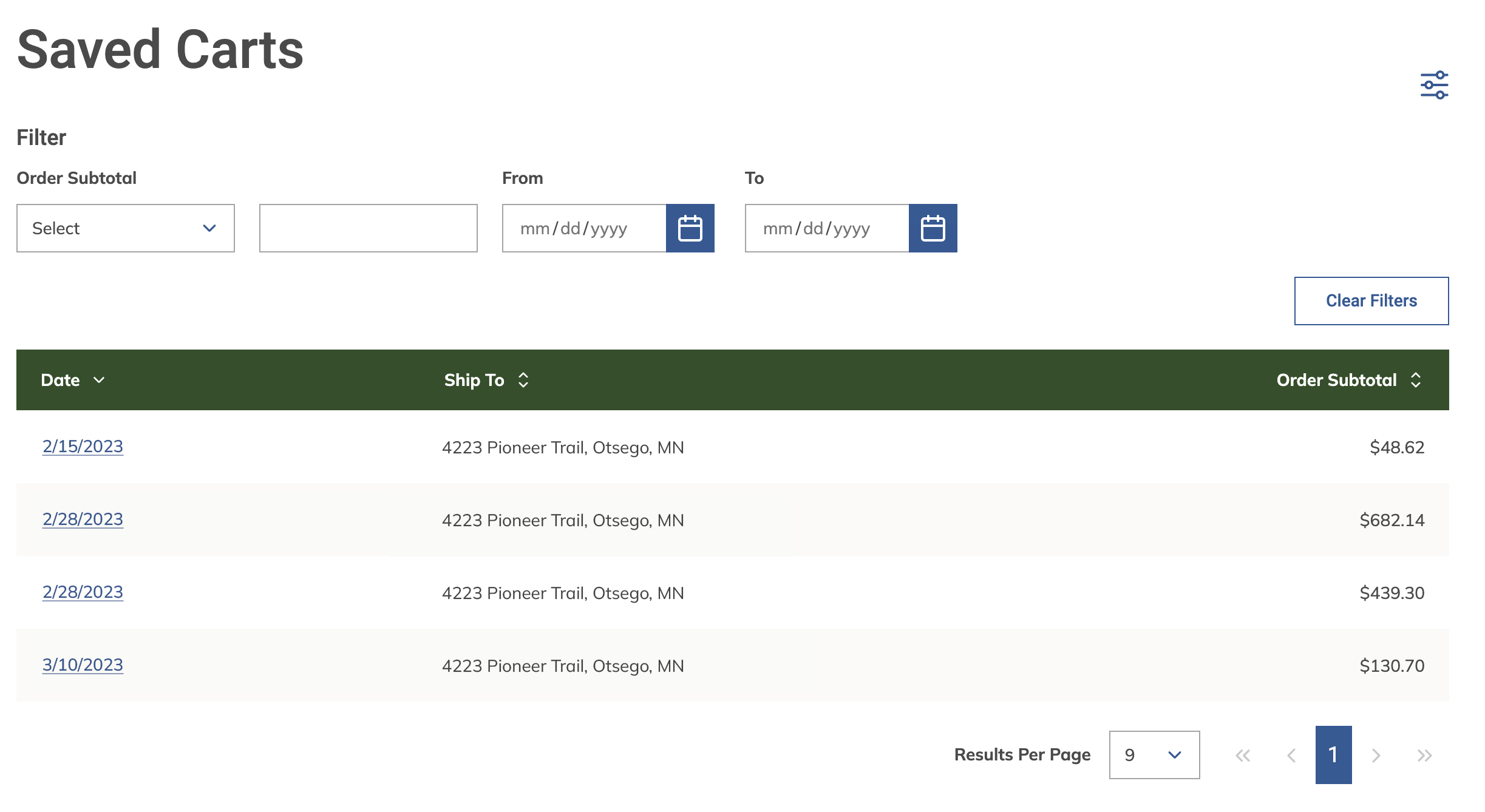Go to the last page
1485x812 pixels.
1424,755
